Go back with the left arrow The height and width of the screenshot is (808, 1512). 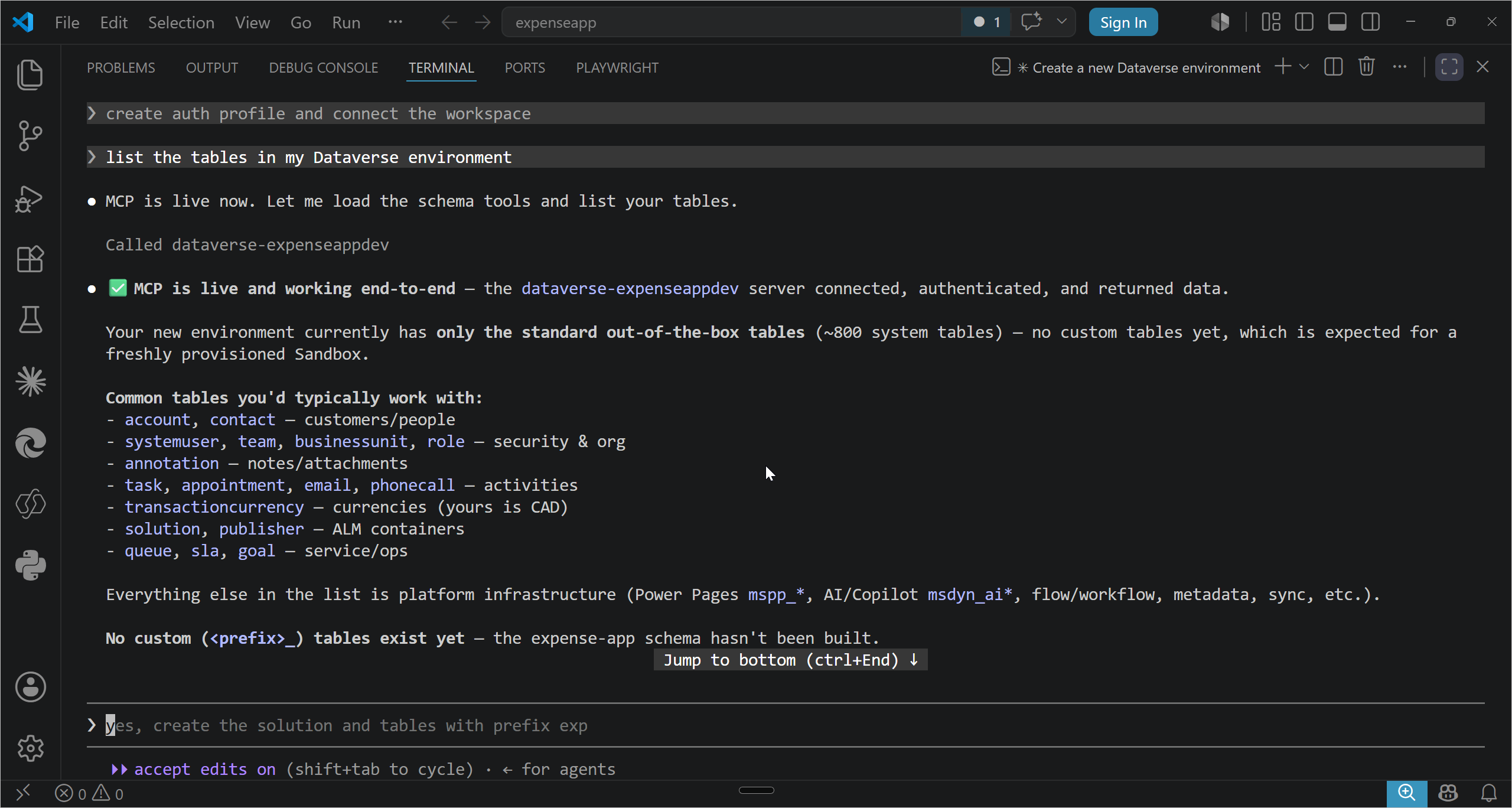(449, 22)
